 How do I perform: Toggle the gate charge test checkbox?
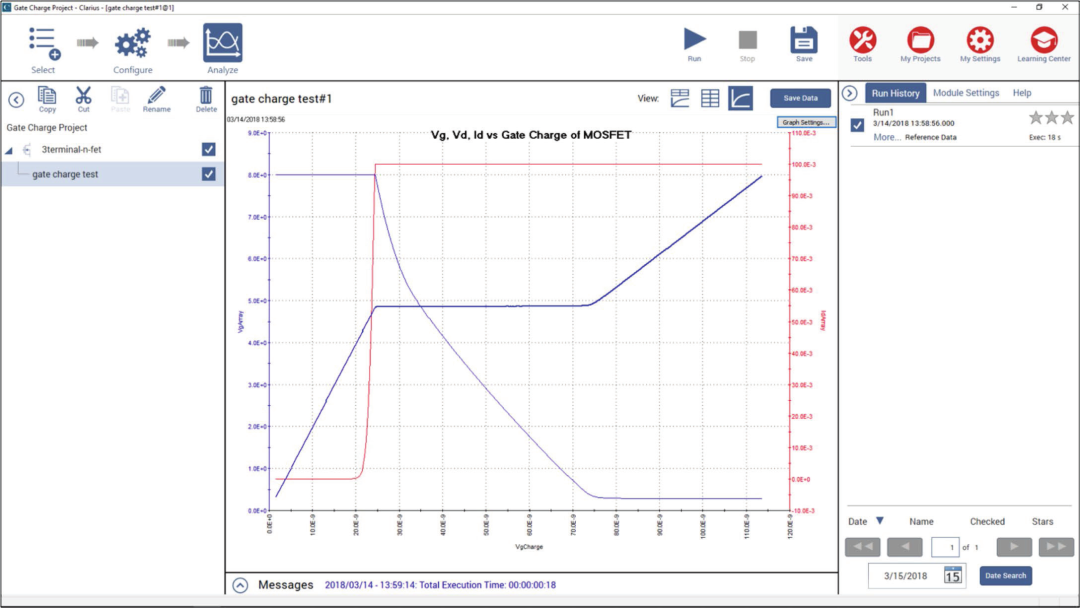pos(208,174)
